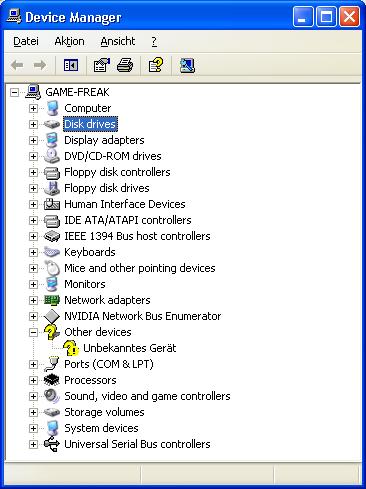Select the Human Interface Devices label
The height and width of the screenshot is (489, 366).
click(x=125, y=204)
